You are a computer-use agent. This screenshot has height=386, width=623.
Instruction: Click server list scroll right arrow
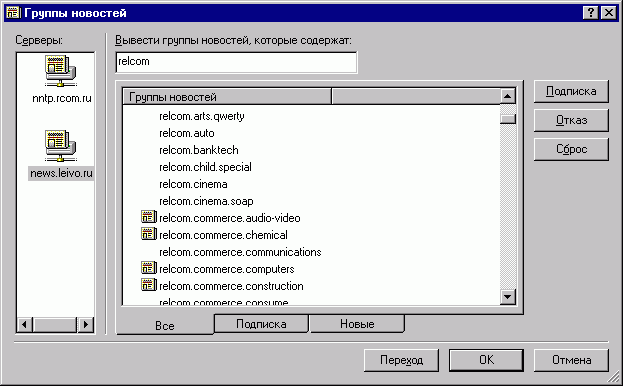[x=85, y=324]
